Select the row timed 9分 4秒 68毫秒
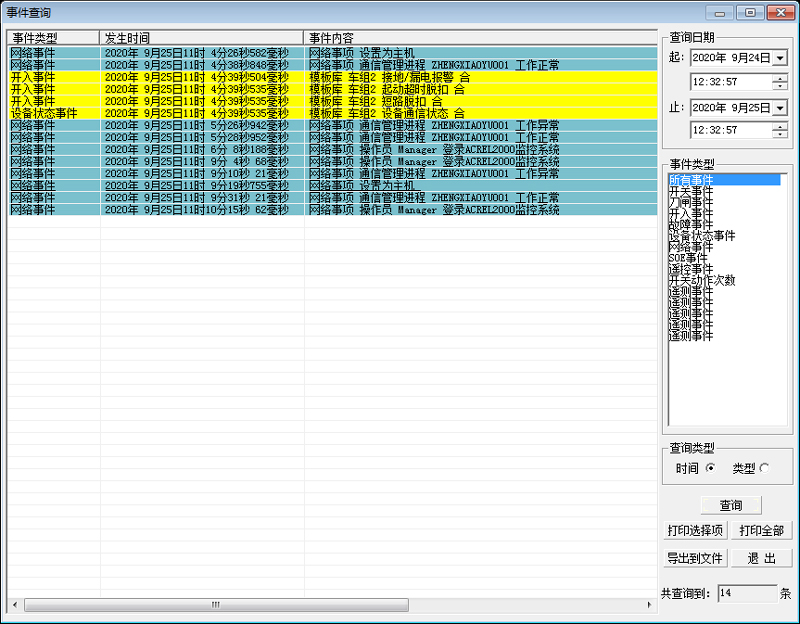The width and height of the screenshot is (800, 624). [333, 162]
